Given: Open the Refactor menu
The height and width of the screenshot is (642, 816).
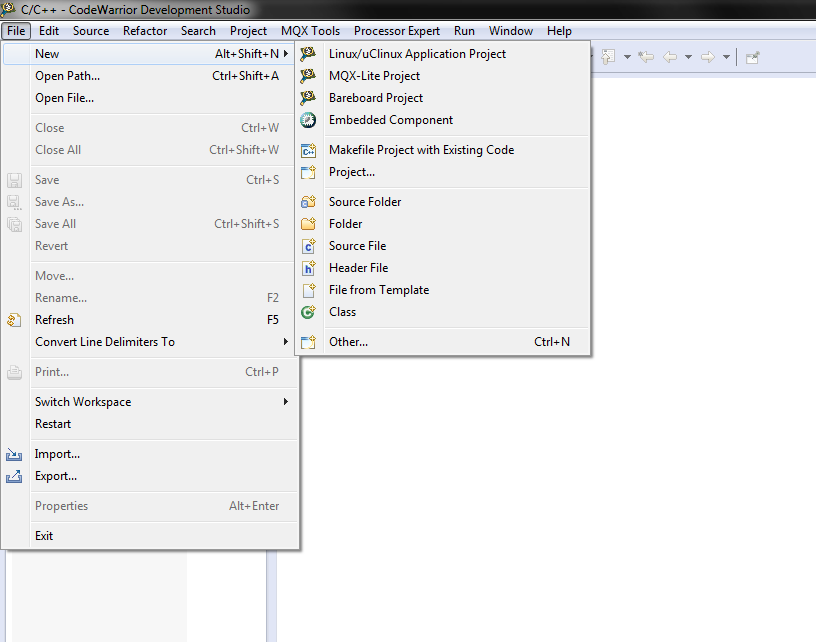Looking at the screenshot, I should tap(145, 31).
